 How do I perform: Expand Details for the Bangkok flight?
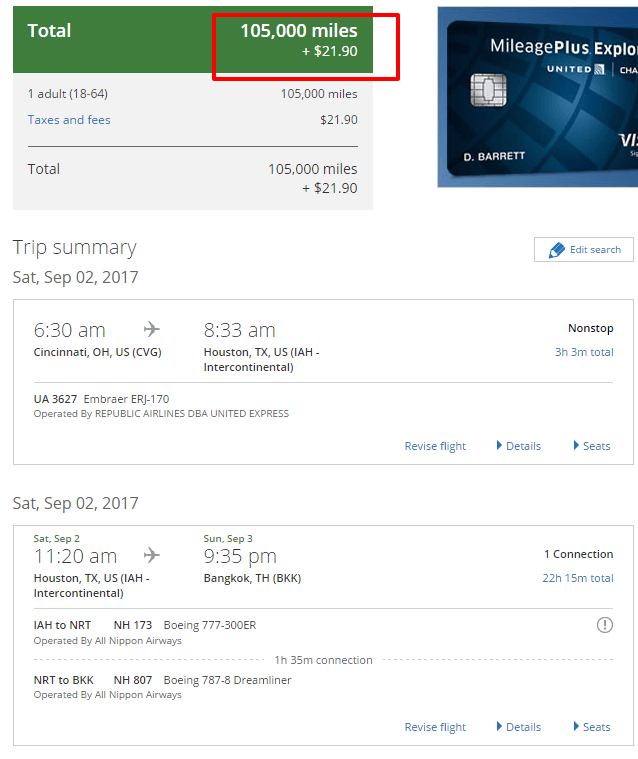click(x=519, y=727)
